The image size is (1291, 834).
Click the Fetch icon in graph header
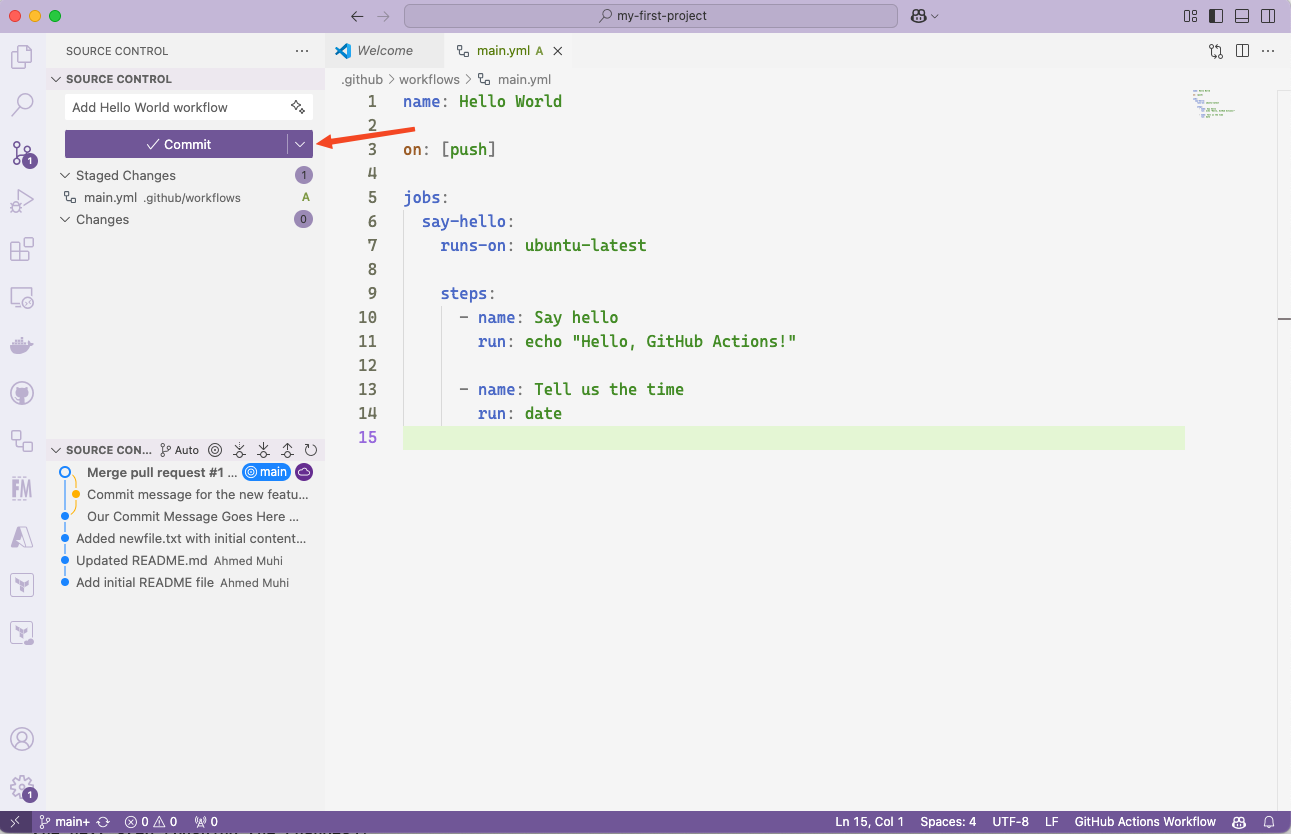(x=239, y=450)
